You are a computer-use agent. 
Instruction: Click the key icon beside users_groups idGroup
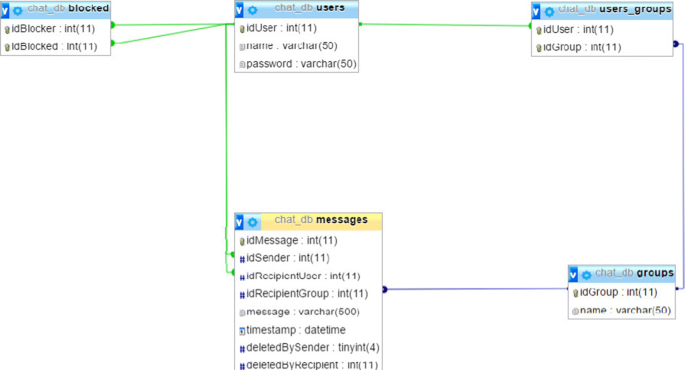539,48
